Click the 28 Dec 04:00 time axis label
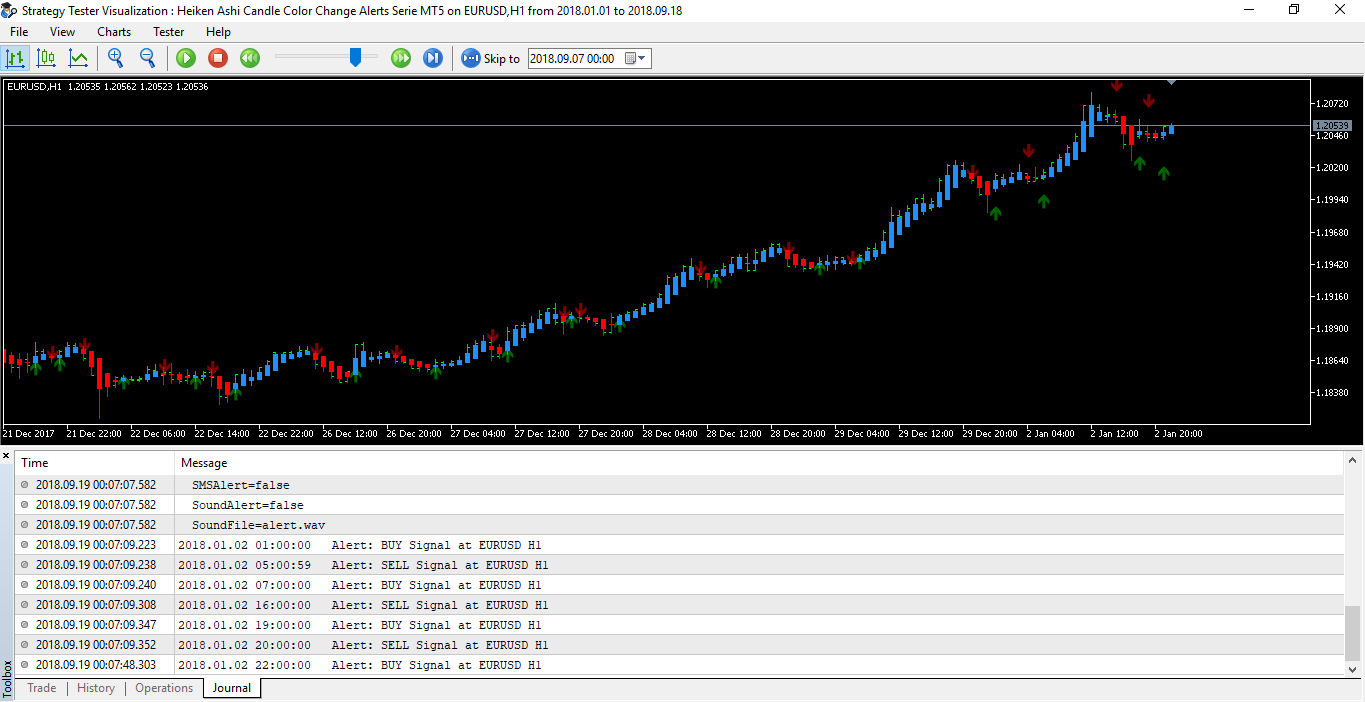Screen dimensions: 1365x702 pyautogui.click(x=670, y=434)
